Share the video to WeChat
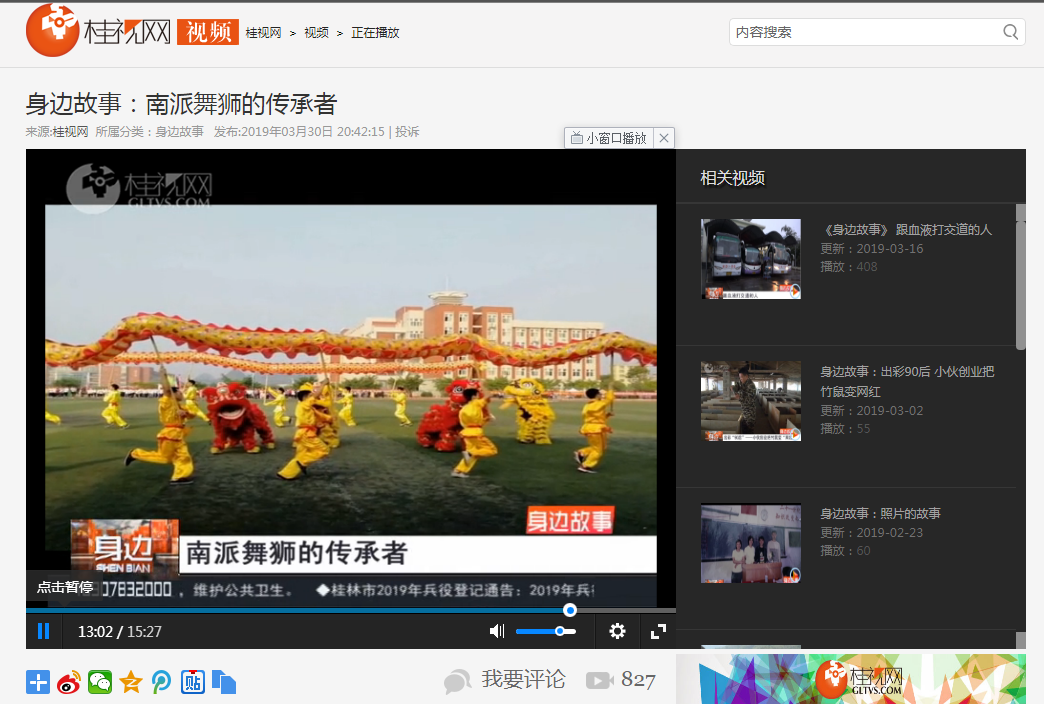Screen dimensions: 1044x704 (x=100, y=682)
